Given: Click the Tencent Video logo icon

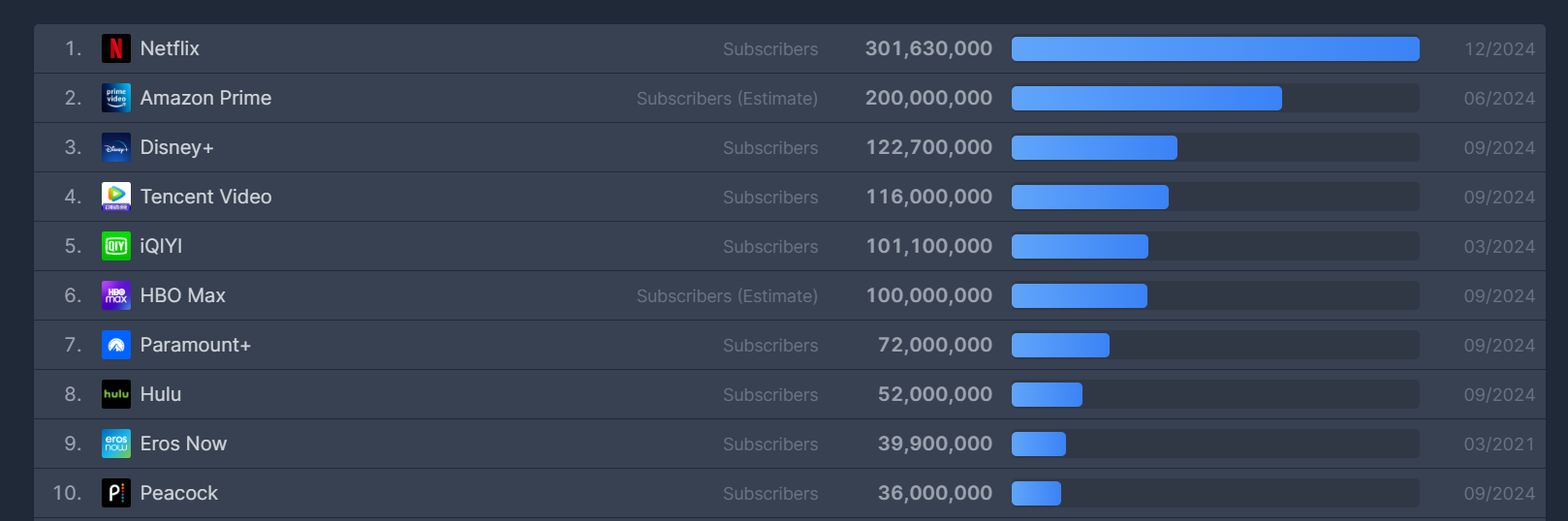Looking at the screenshot, I should coord(116,197).
